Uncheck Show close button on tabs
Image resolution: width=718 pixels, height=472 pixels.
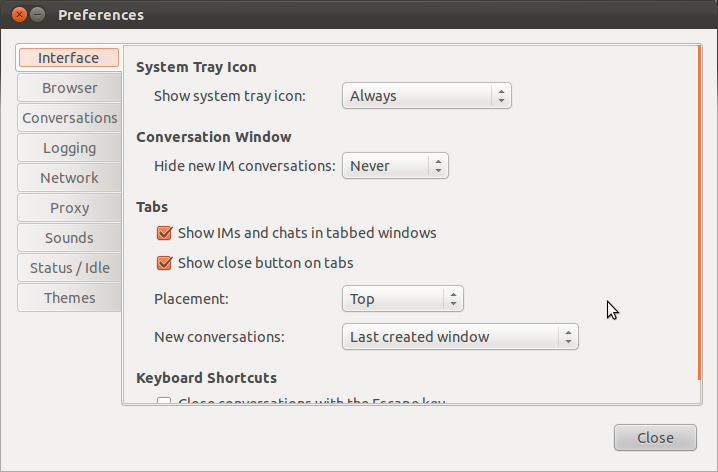click(x=165, y=264)
